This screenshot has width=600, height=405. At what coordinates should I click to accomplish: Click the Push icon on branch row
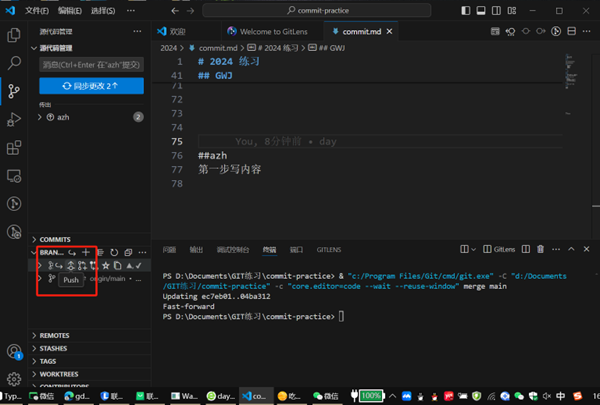coord(71,265)
